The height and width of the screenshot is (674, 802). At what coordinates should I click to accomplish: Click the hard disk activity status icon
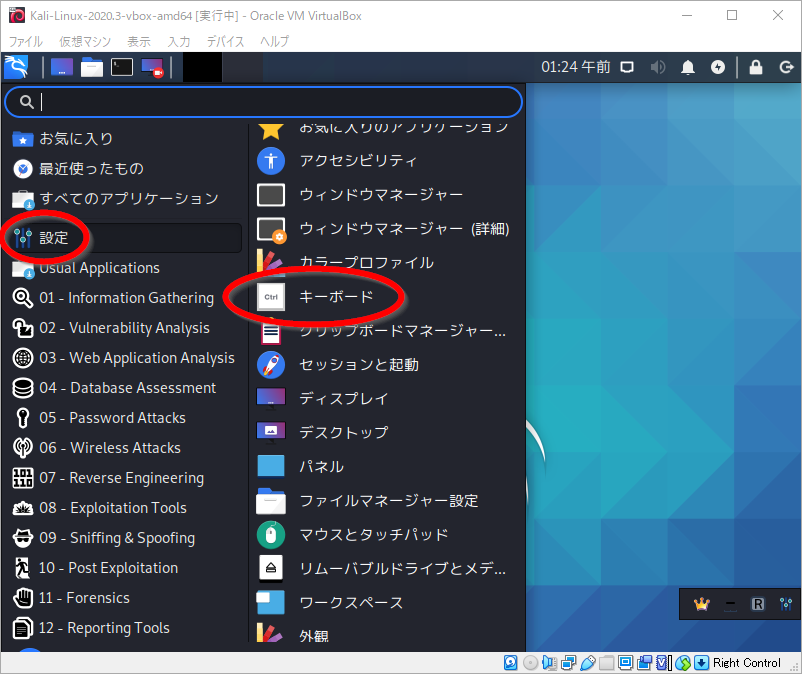click(x=510, y=663)
